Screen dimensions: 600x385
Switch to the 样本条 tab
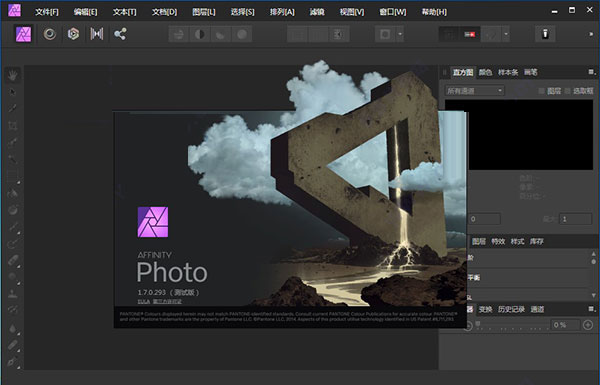pos(508,72)
